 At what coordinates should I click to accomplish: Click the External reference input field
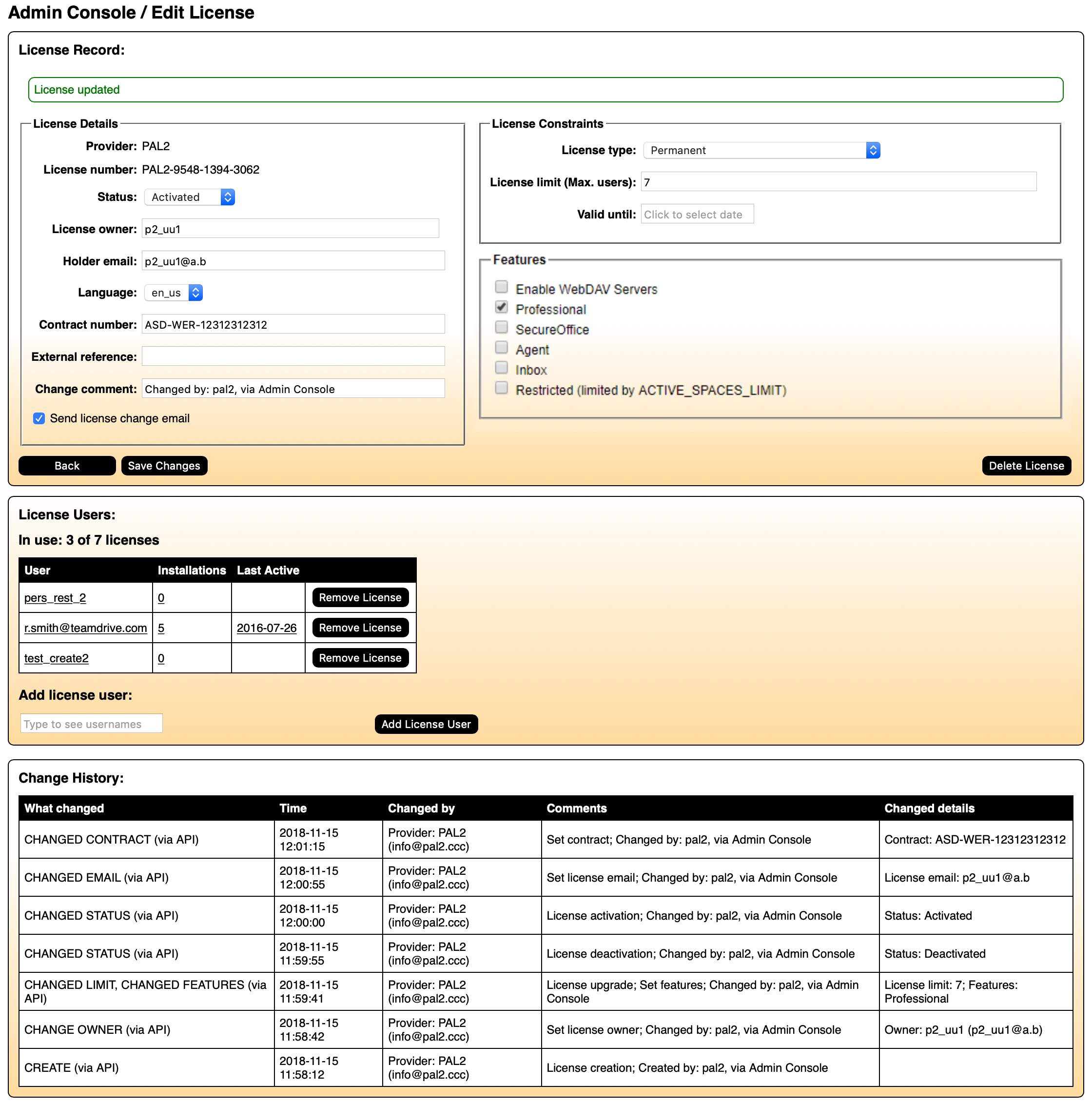pos(293,356)
